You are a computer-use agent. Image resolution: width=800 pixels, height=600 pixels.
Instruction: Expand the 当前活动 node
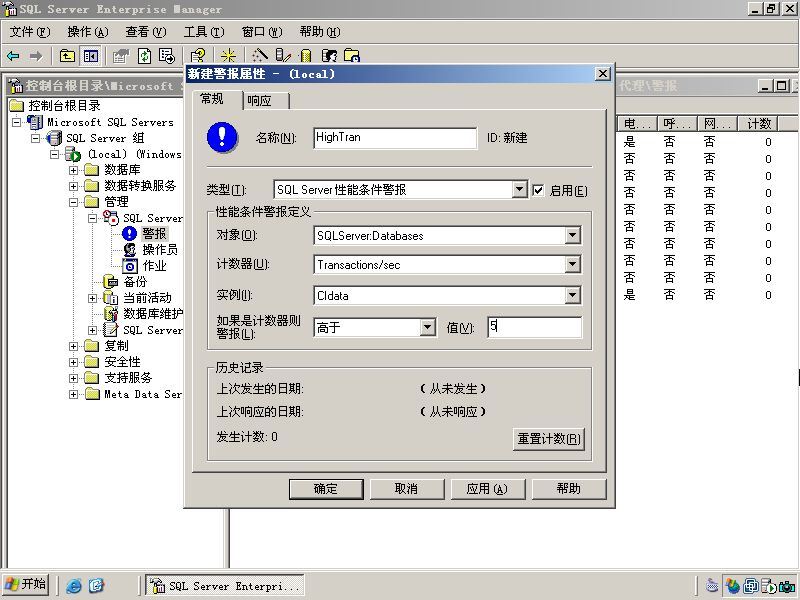(x=92, y=298)
